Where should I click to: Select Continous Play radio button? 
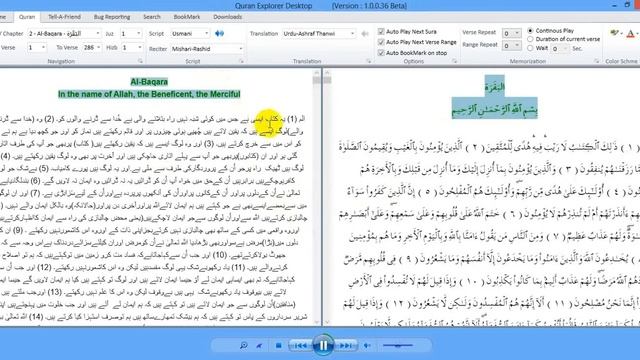530,31
